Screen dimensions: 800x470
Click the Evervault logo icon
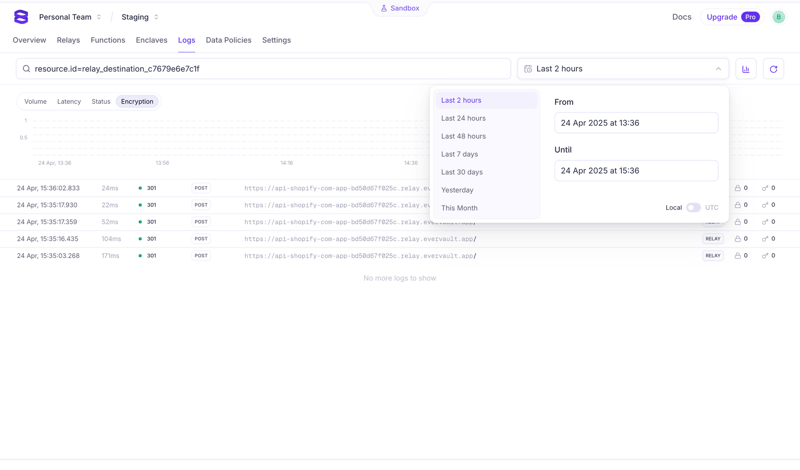21,17
